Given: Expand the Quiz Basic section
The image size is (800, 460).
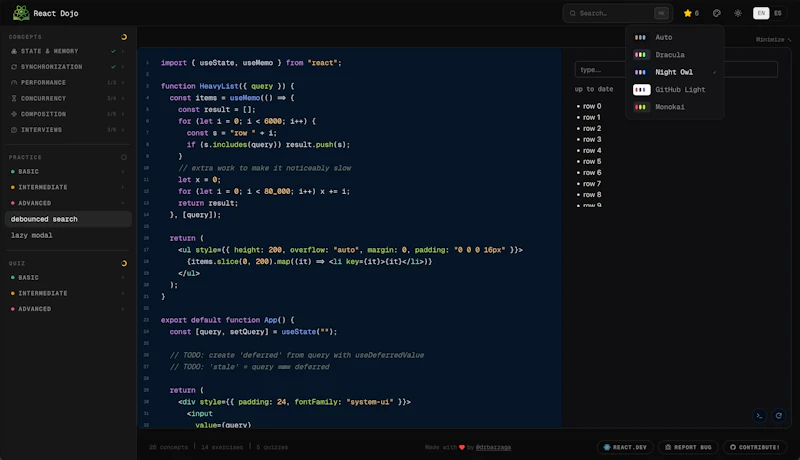Looking at the screenshot, I should (67, 278).
